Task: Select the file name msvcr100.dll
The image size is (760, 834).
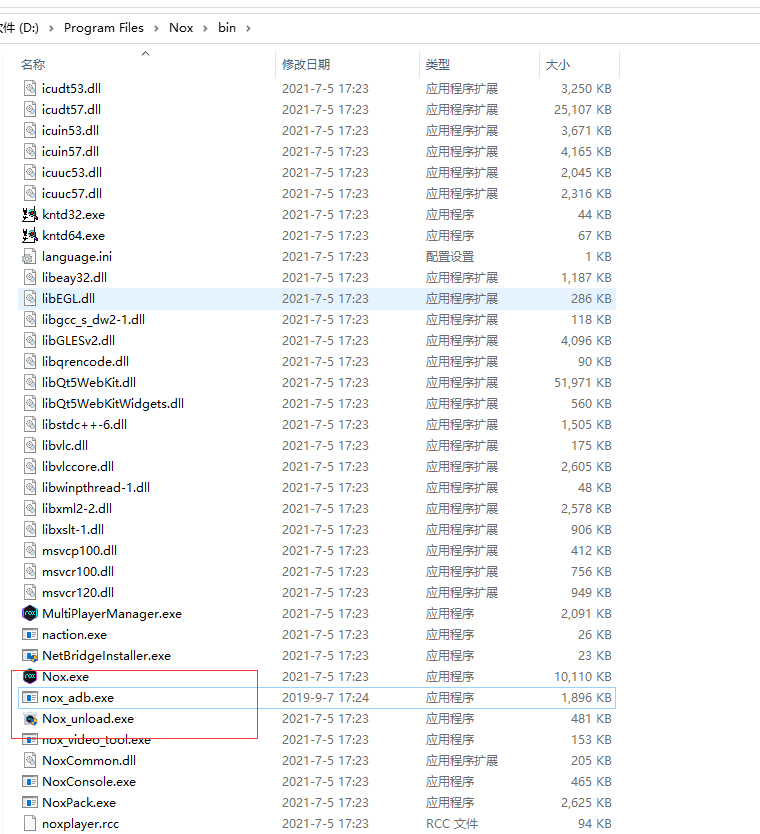Action: click(x=78, y=572)
